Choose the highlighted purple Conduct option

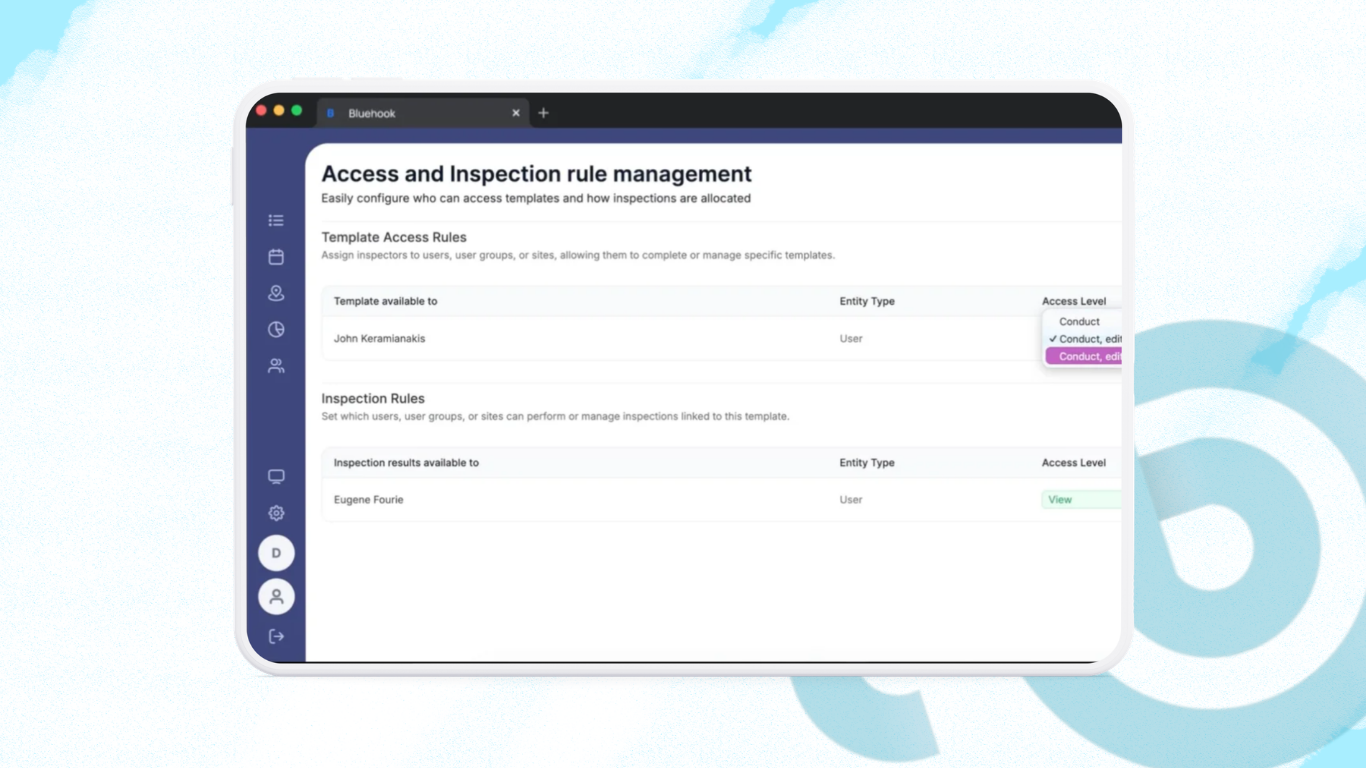coord(1083,356)
